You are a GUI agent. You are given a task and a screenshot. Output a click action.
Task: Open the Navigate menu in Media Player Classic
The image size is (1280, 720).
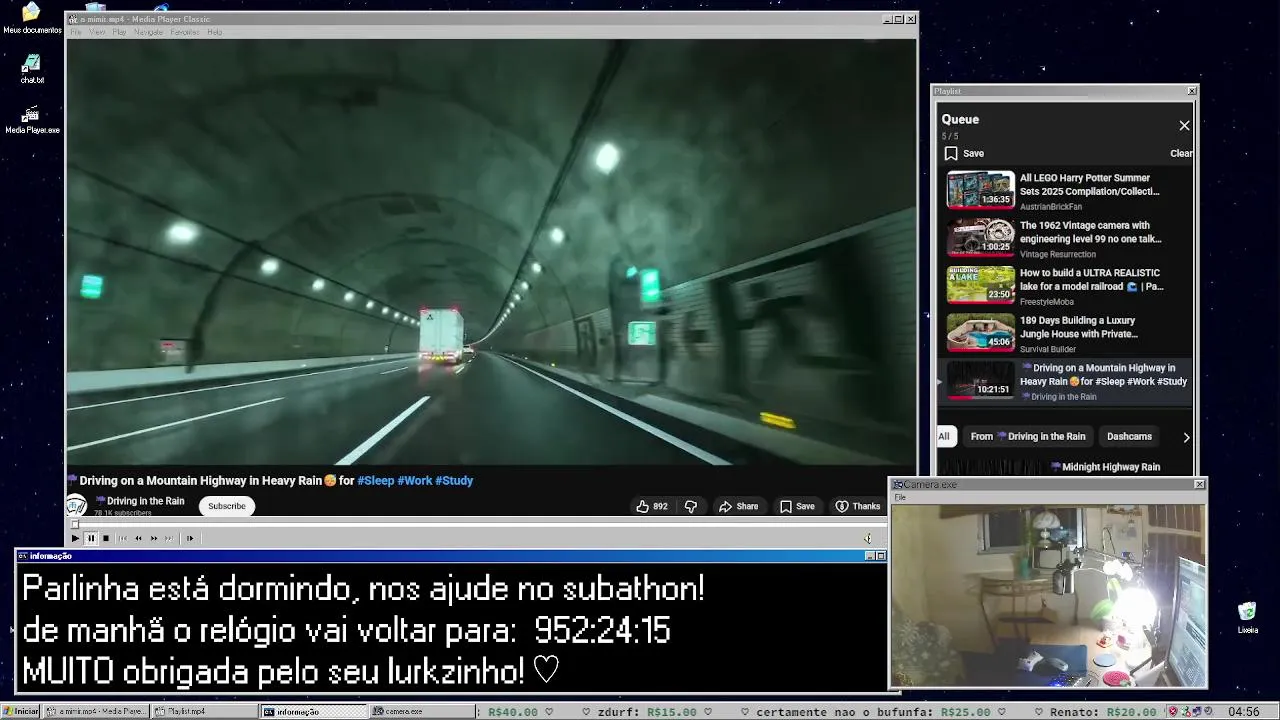148,32
